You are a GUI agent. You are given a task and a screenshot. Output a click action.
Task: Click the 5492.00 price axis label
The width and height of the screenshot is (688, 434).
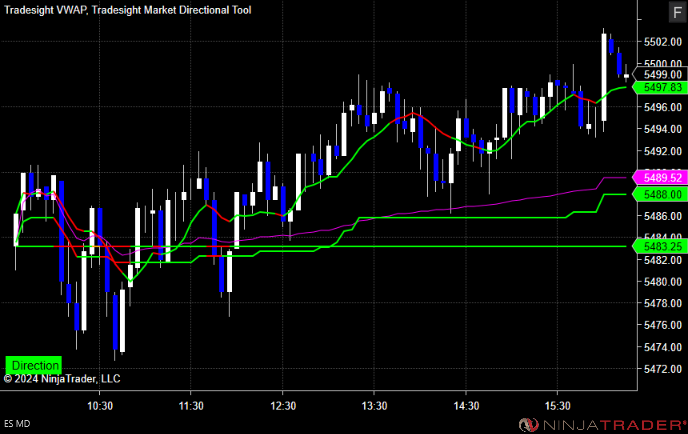(663, 151)
